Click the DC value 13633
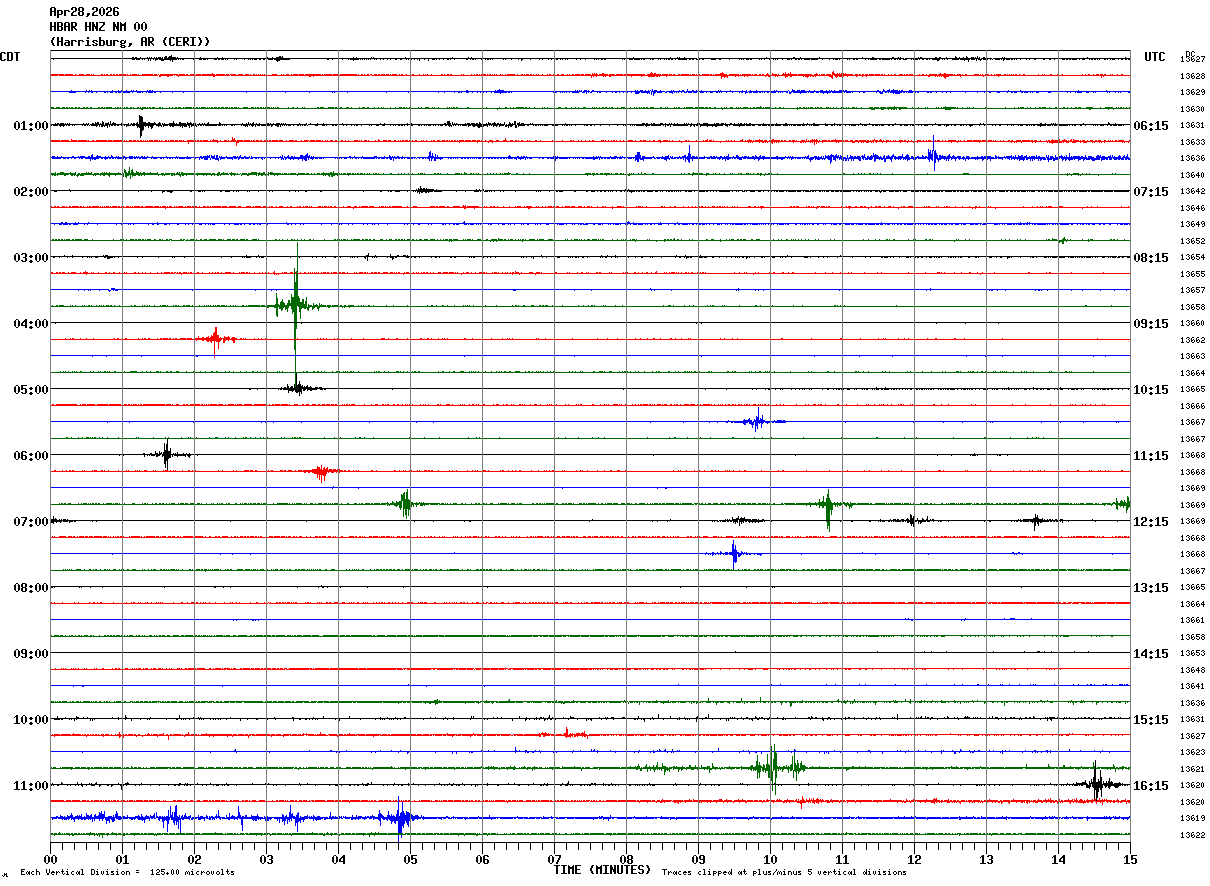Image resolution: width=1210 pixels, height=886 pixels. coord(1192,142)
